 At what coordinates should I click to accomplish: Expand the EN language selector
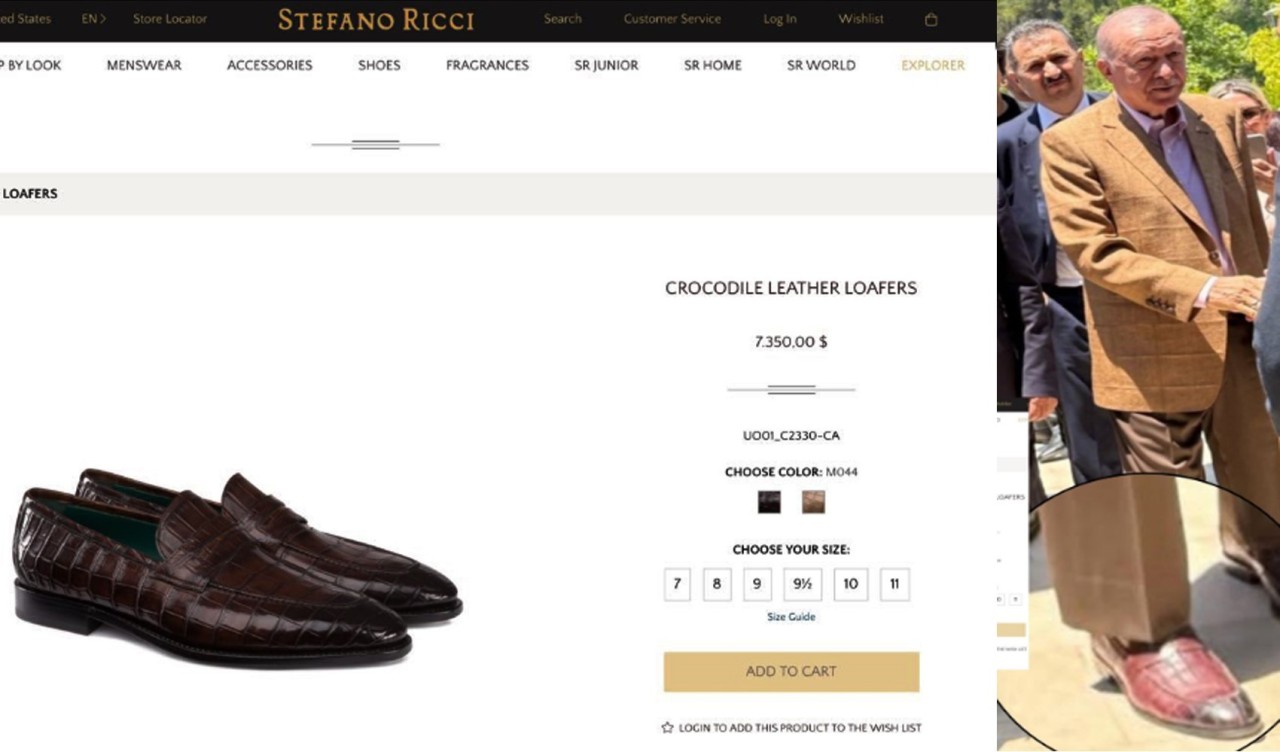93,19
